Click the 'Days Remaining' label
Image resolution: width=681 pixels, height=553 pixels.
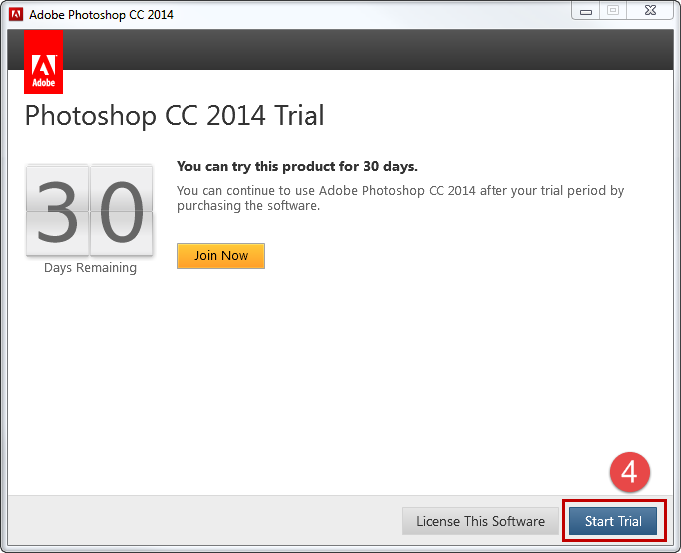click(x=90, y=268)
